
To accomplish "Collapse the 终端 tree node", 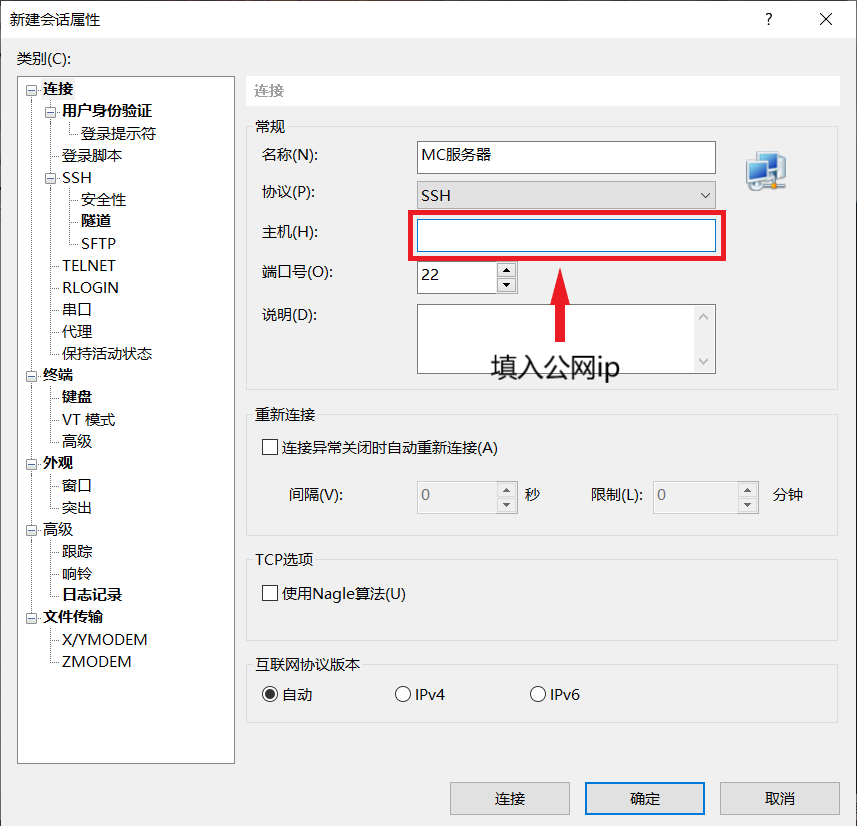I will point(32,376).
